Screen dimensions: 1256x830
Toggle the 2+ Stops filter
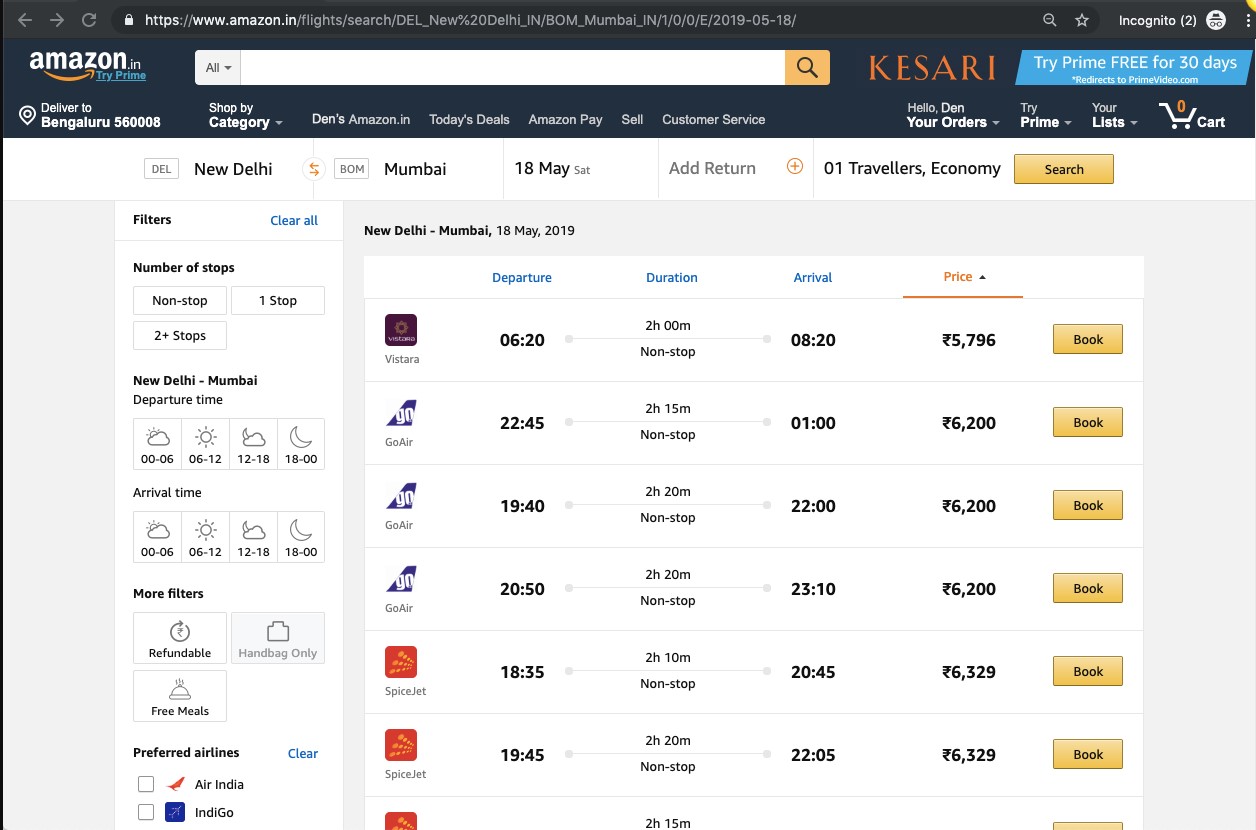point(180,336)
